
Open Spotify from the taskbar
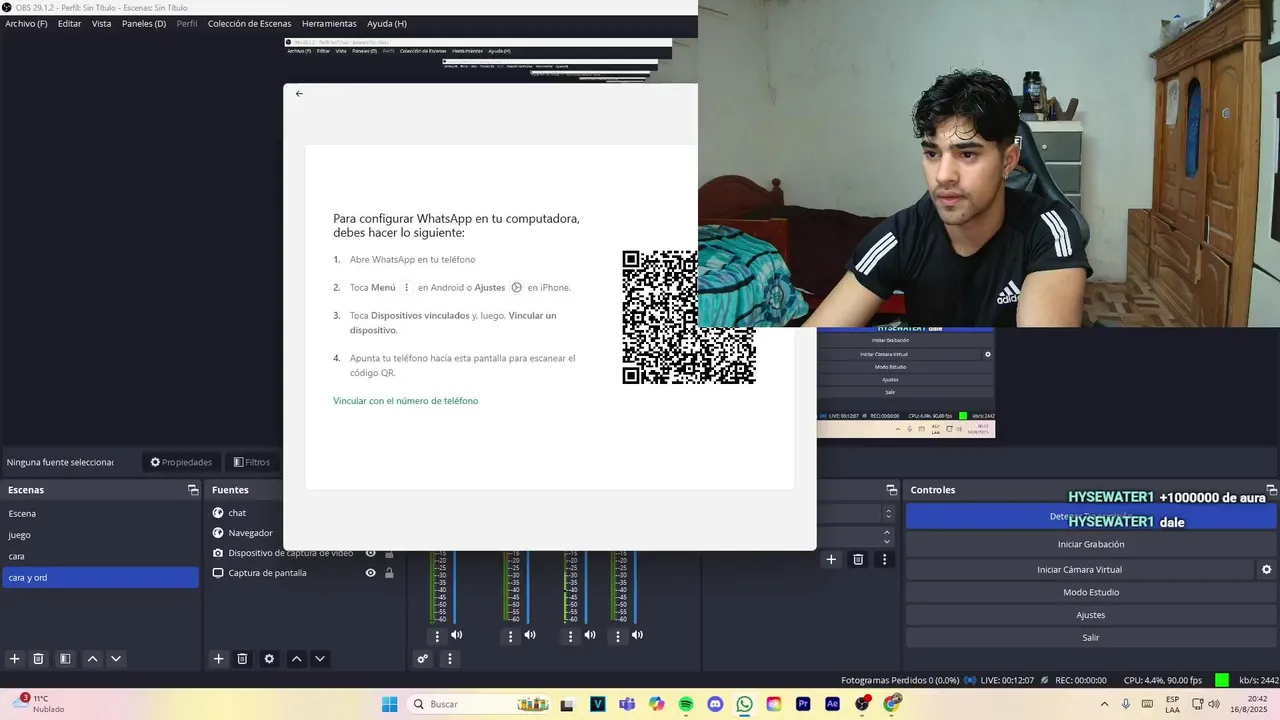click(x=686, y=704)
